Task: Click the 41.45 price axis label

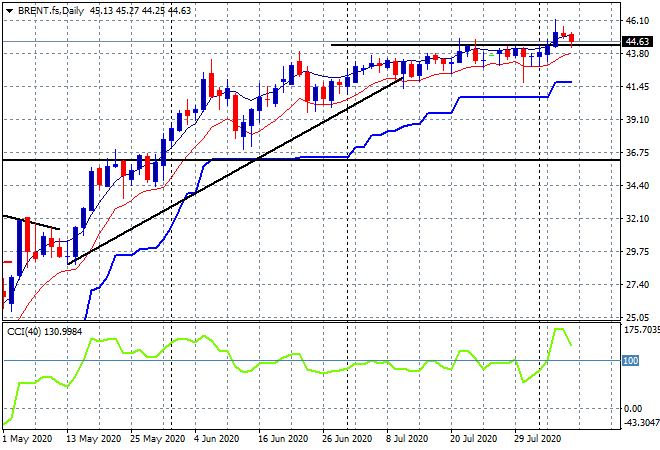Action: pos(637,87)
